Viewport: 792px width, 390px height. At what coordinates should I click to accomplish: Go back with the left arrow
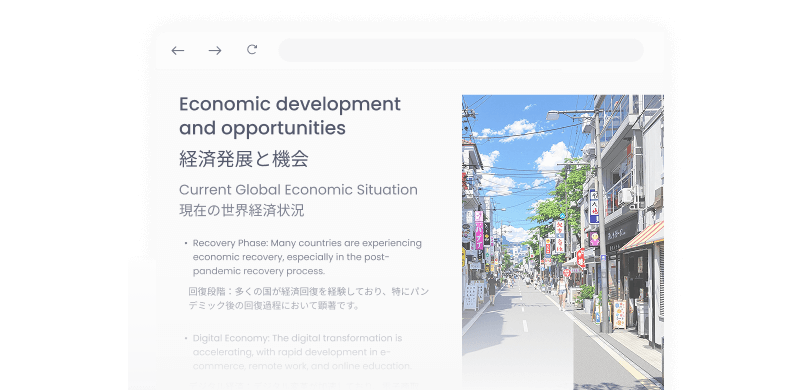[177, 51]
